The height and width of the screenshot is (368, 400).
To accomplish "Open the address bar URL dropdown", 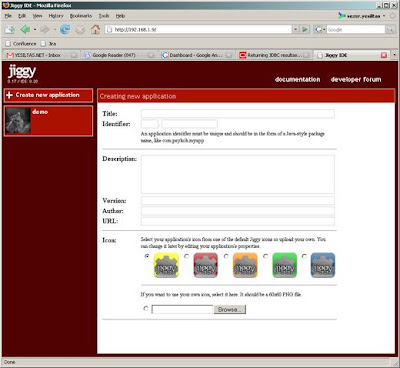I will tap(296, 30).
